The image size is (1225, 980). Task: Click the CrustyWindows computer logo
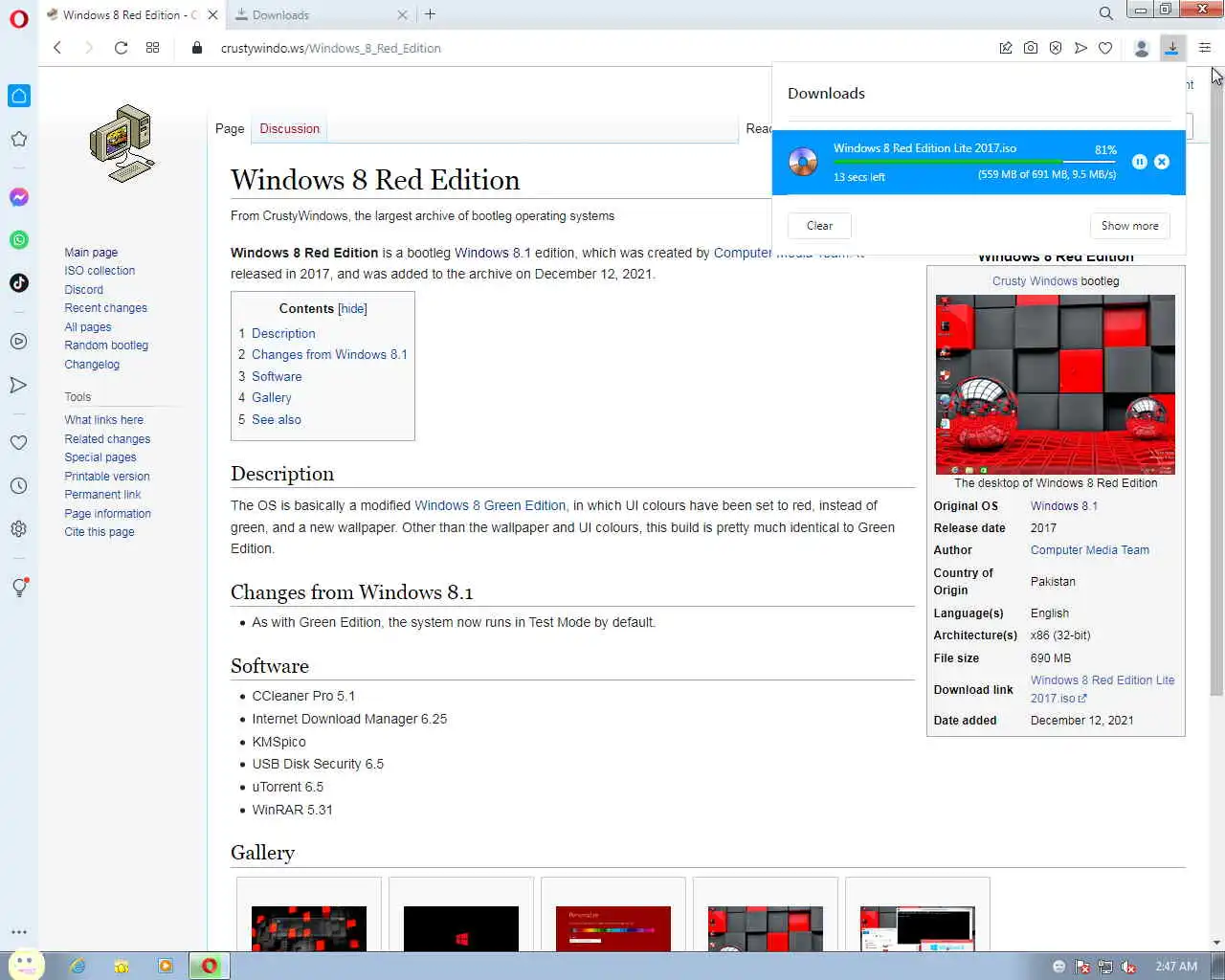pos(122,144)
